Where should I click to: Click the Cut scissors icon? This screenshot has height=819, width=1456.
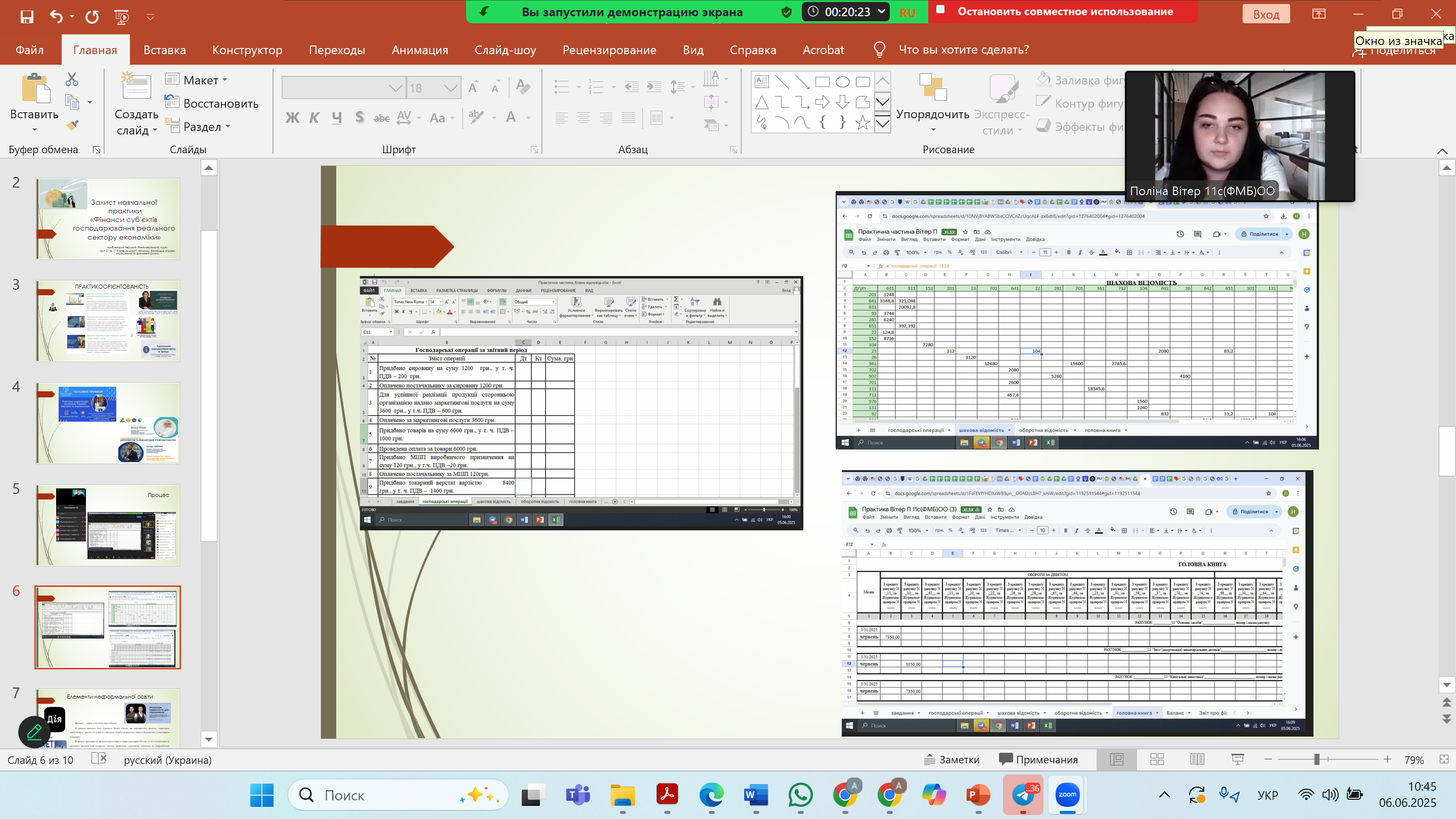click(72, 79)
